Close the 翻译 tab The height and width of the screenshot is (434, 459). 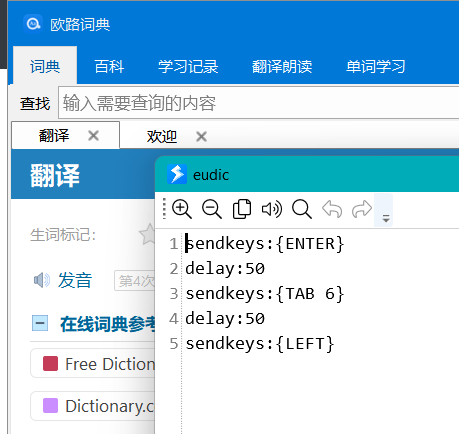click(94, 136)
